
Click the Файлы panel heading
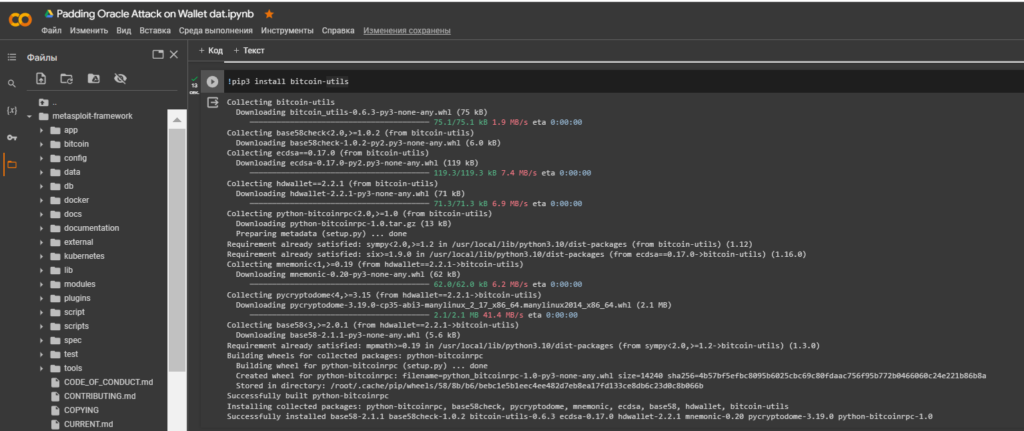(42, 57)
